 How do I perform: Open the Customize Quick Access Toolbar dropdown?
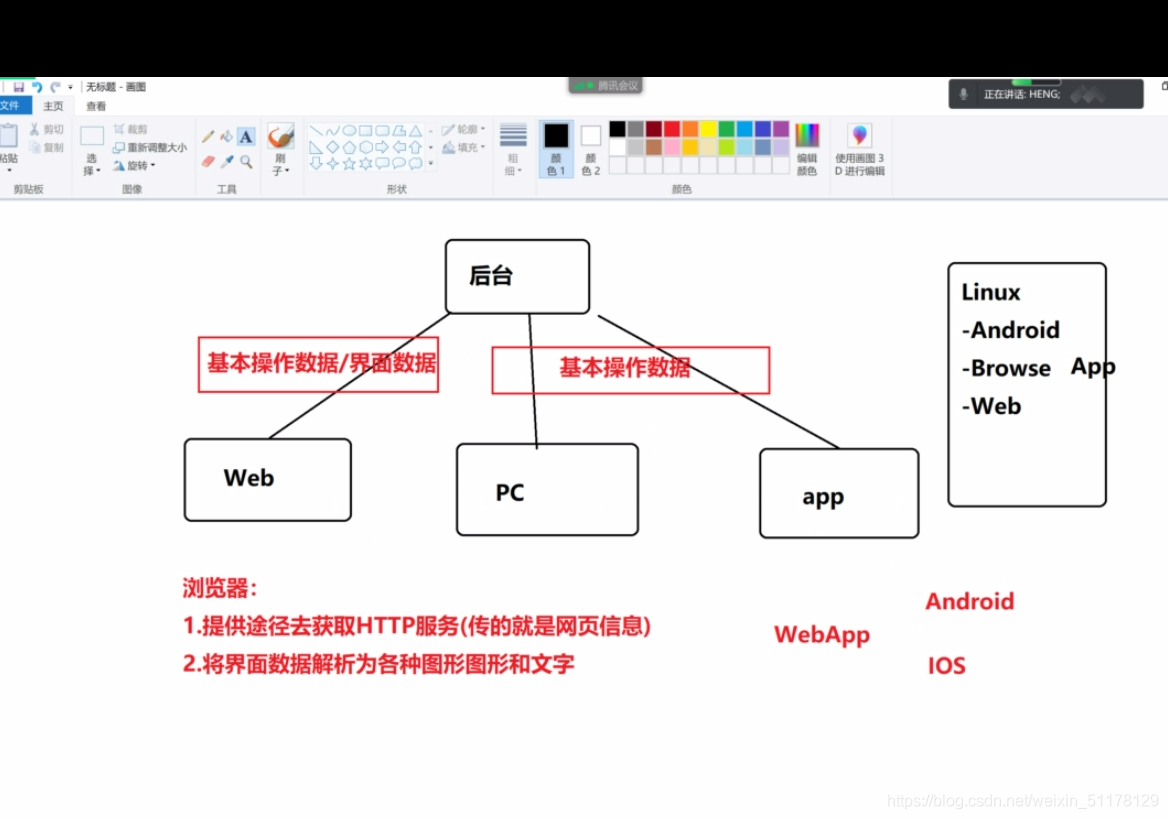click(71, 87)
